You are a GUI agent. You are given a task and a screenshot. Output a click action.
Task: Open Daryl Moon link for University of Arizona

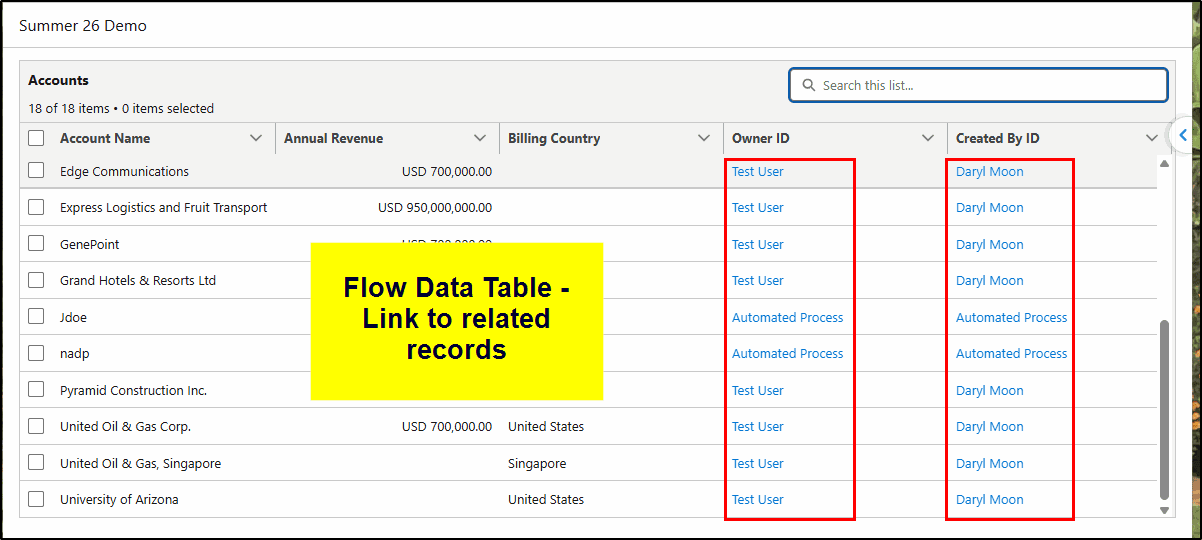(989, 499)
